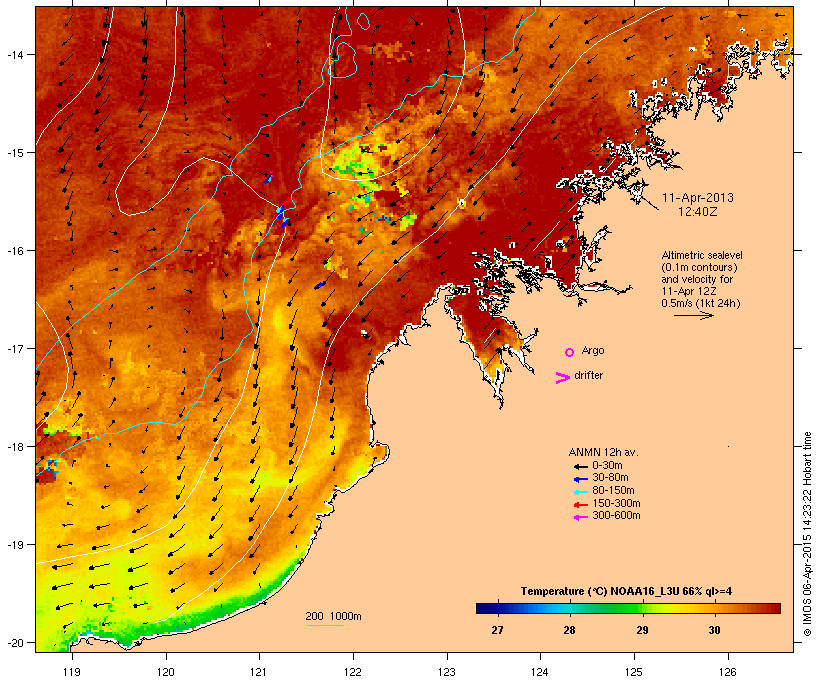Click the 0.5m/s velocity scale arrow
820x680 pixels.
pos(694,315)
